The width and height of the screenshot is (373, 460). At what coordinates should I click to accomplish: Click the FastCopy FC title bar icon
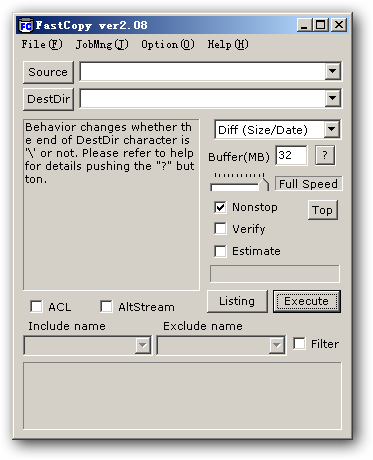coord(26,25)
